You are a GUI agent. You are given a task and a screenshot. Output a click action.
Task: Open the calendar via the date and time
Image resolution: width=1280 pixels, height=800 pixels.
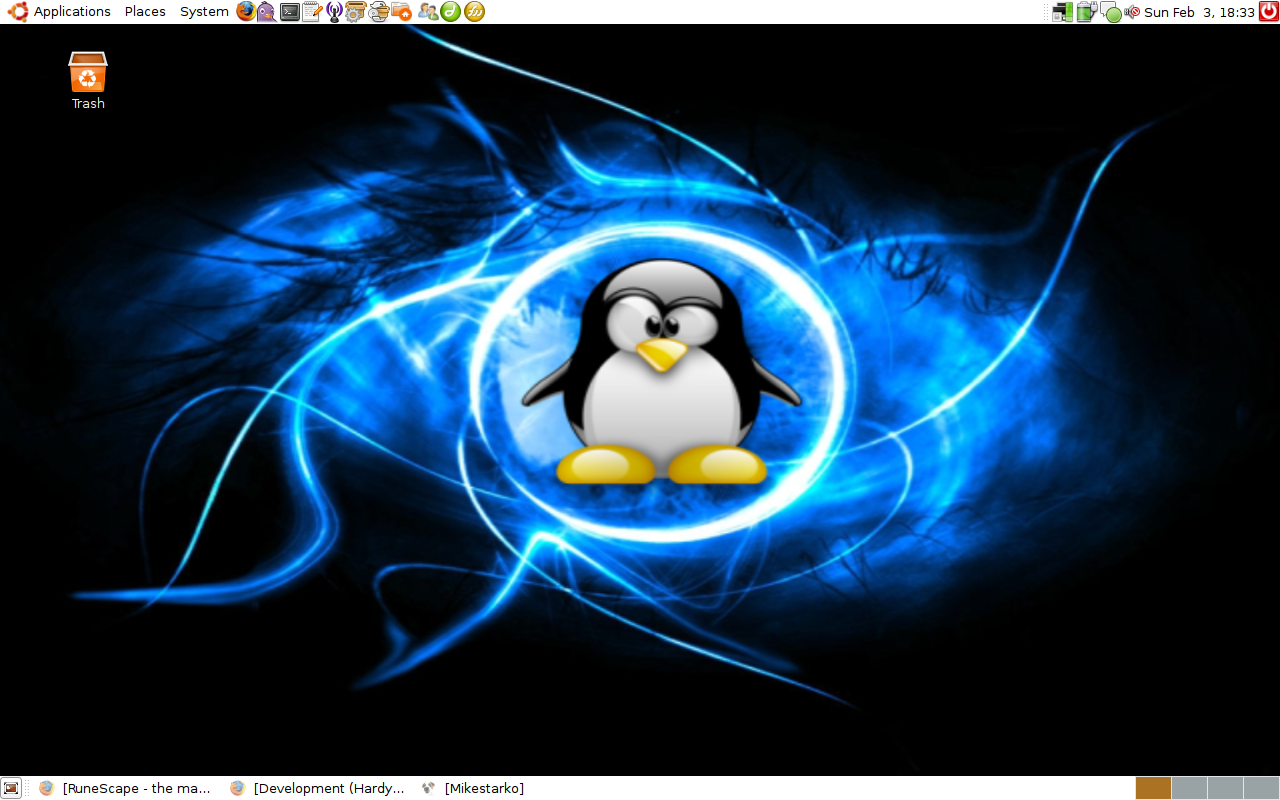(1199, 12)
